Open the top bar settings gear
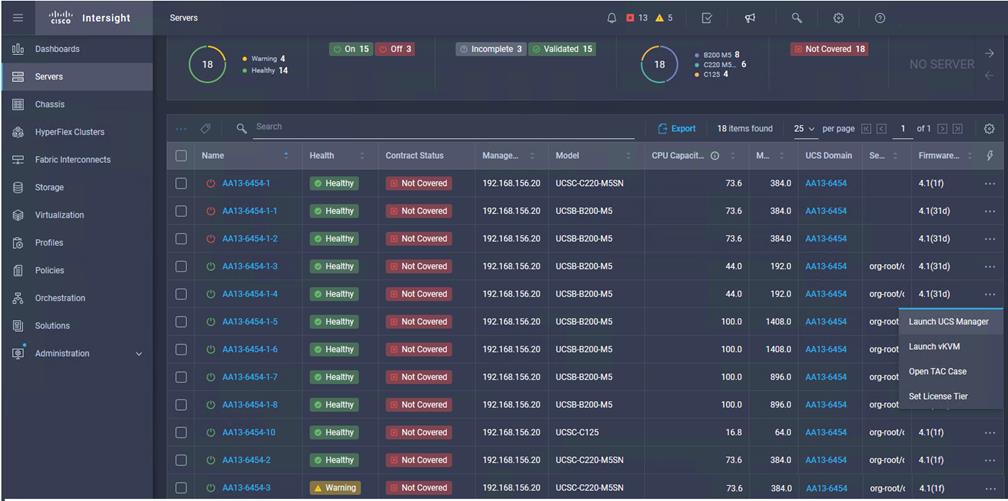Viewport: 1008px width, 501px height. [838, 18]
